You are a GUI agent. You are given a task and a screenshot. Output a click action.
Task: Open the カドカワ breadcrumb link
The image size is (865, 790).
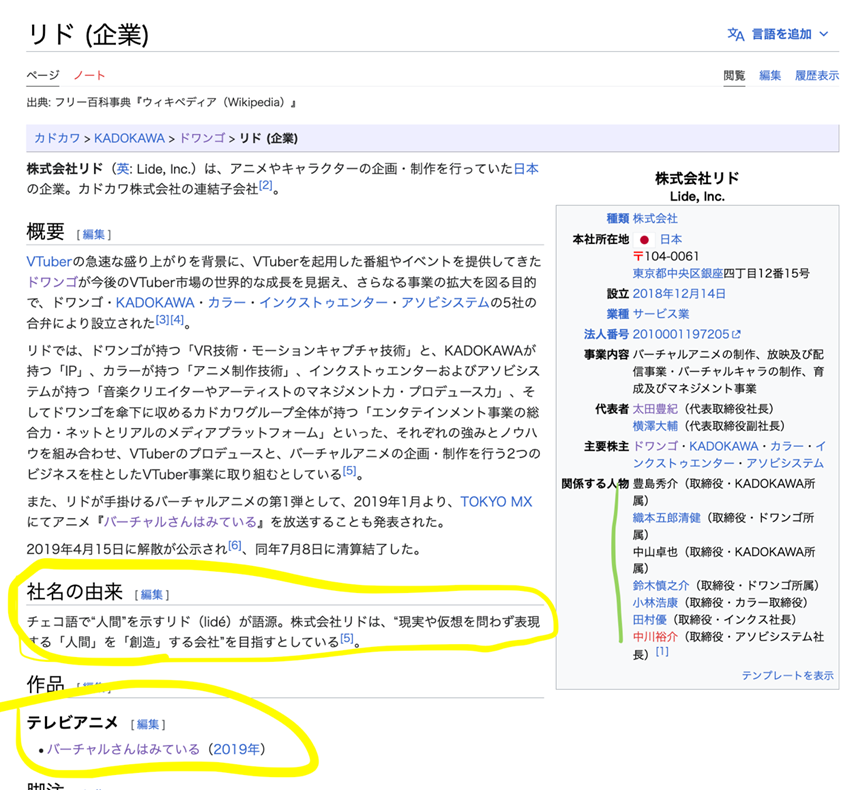pos(57,138)
